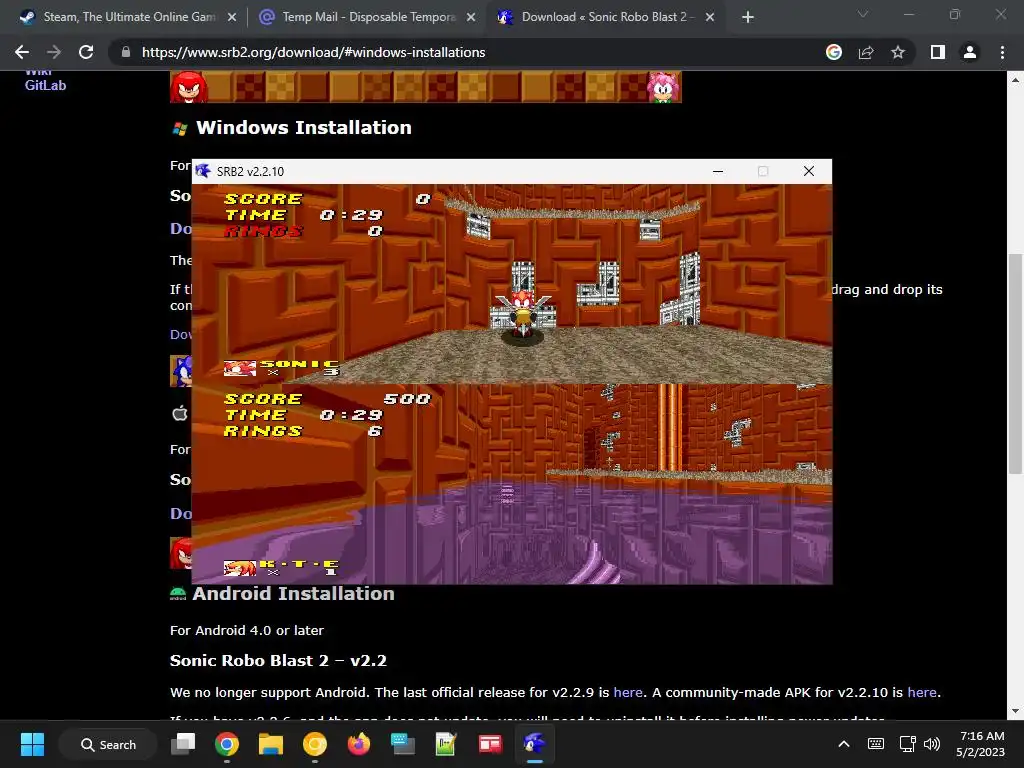Image resolution: width=1024 pixels, height=768 pixels.
Task: Click the page scroll-up arrow
Action: coord(1015,80)
